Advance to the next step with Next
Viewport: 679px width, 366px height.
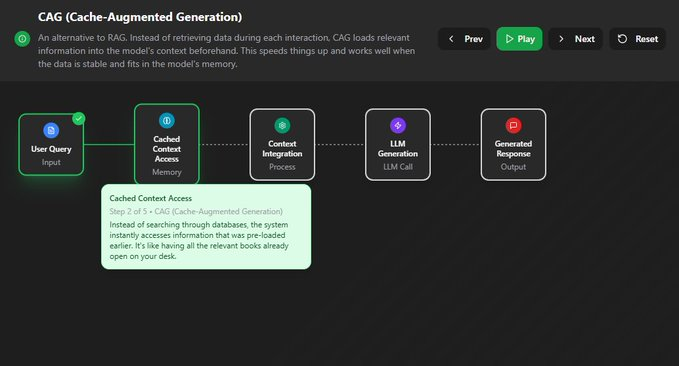[x=576, y=39]
